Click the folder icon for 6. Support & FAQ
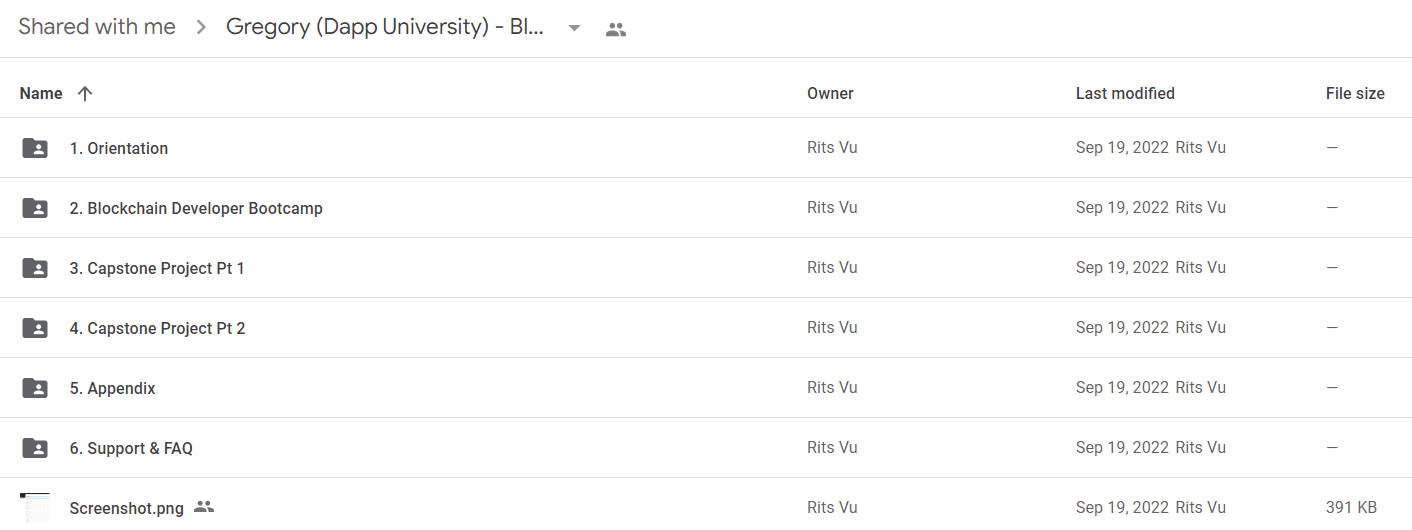This screenshot has height=530, width=1412. 35,448
